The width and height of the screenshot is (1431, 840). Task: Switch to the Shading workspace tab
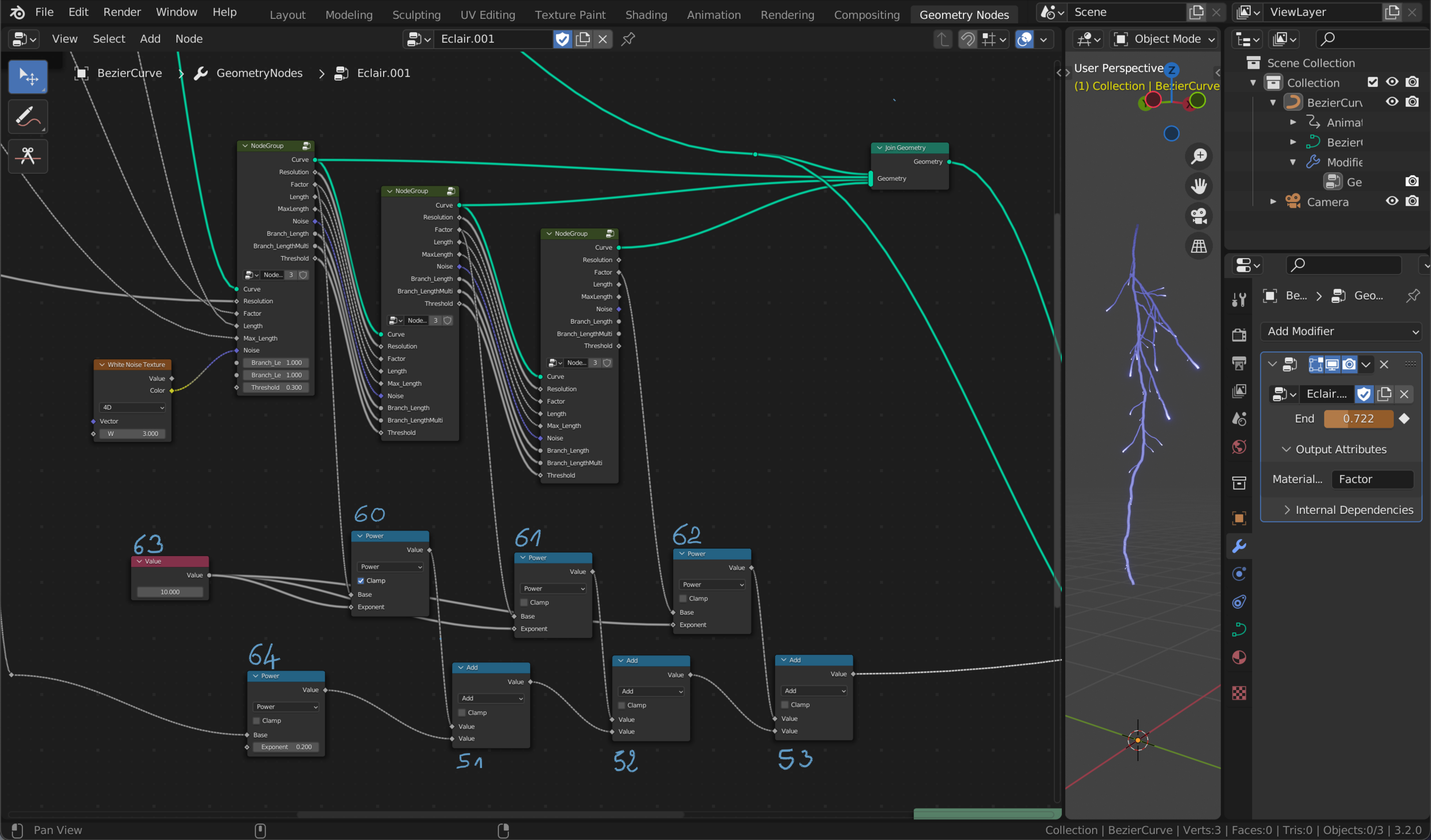point(646,14)
